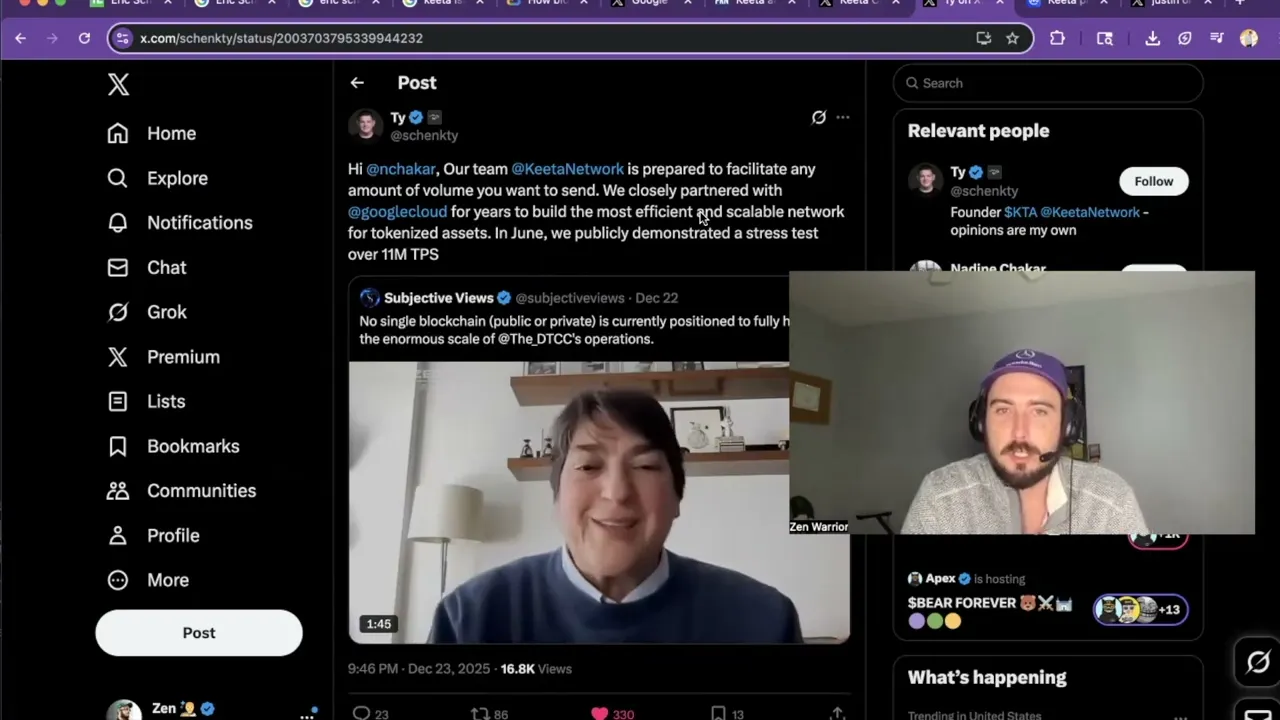
Task: Open Ty's avatar on the post
Action: (x=366, y=126)
